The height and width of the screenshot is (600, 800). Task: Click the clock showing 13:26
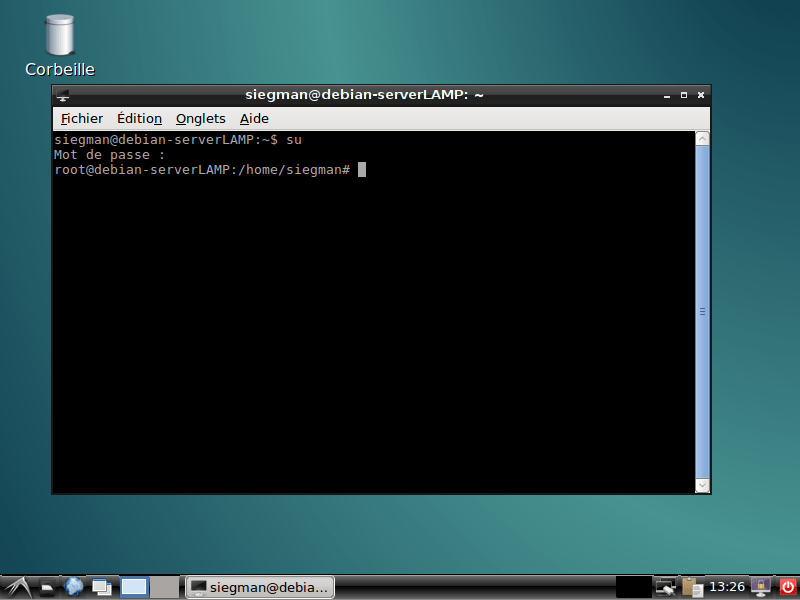coord(727,586)
